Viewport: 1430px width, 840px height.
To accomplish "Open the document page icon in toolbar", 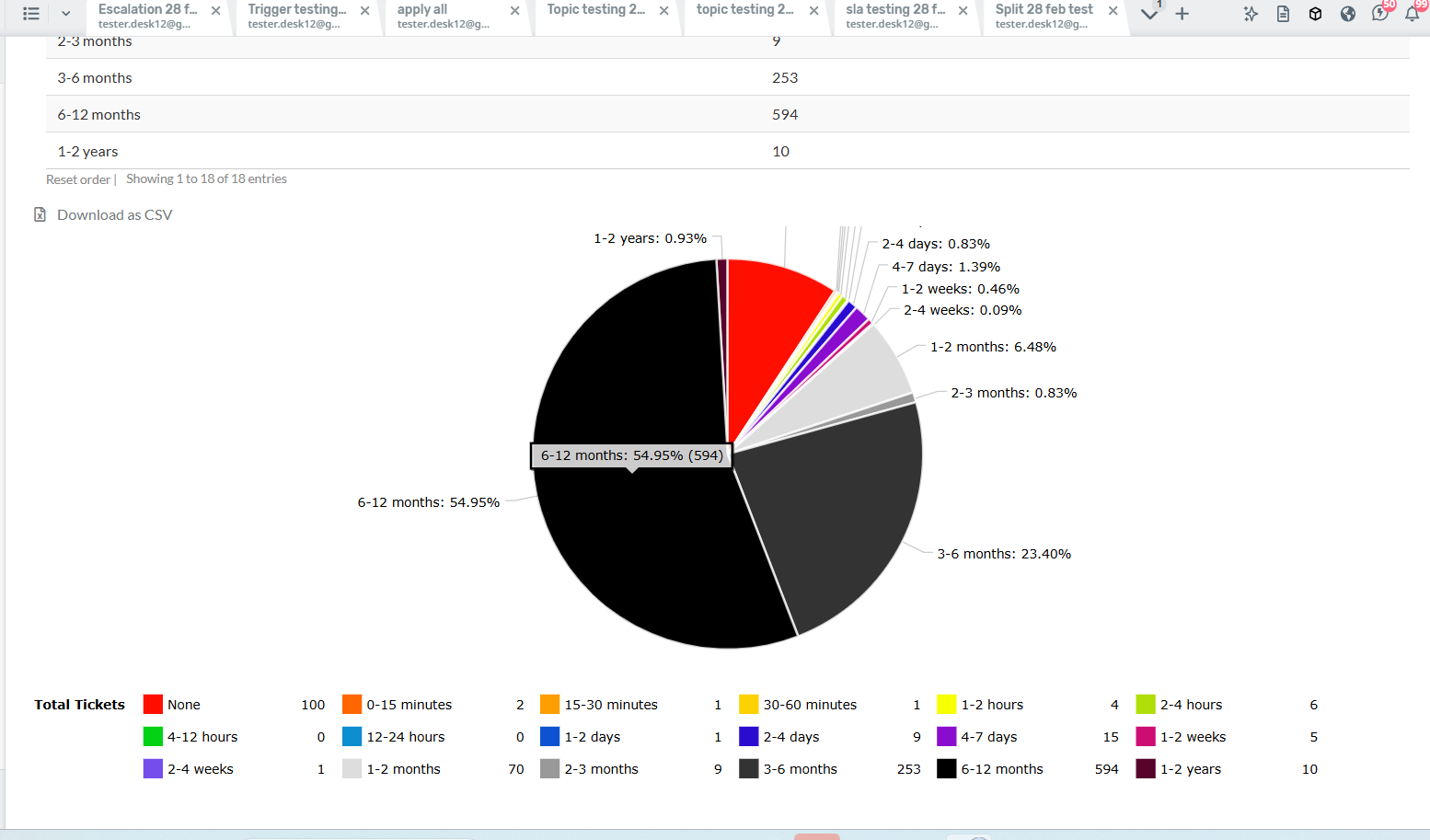I will (x=1283, y=14).
